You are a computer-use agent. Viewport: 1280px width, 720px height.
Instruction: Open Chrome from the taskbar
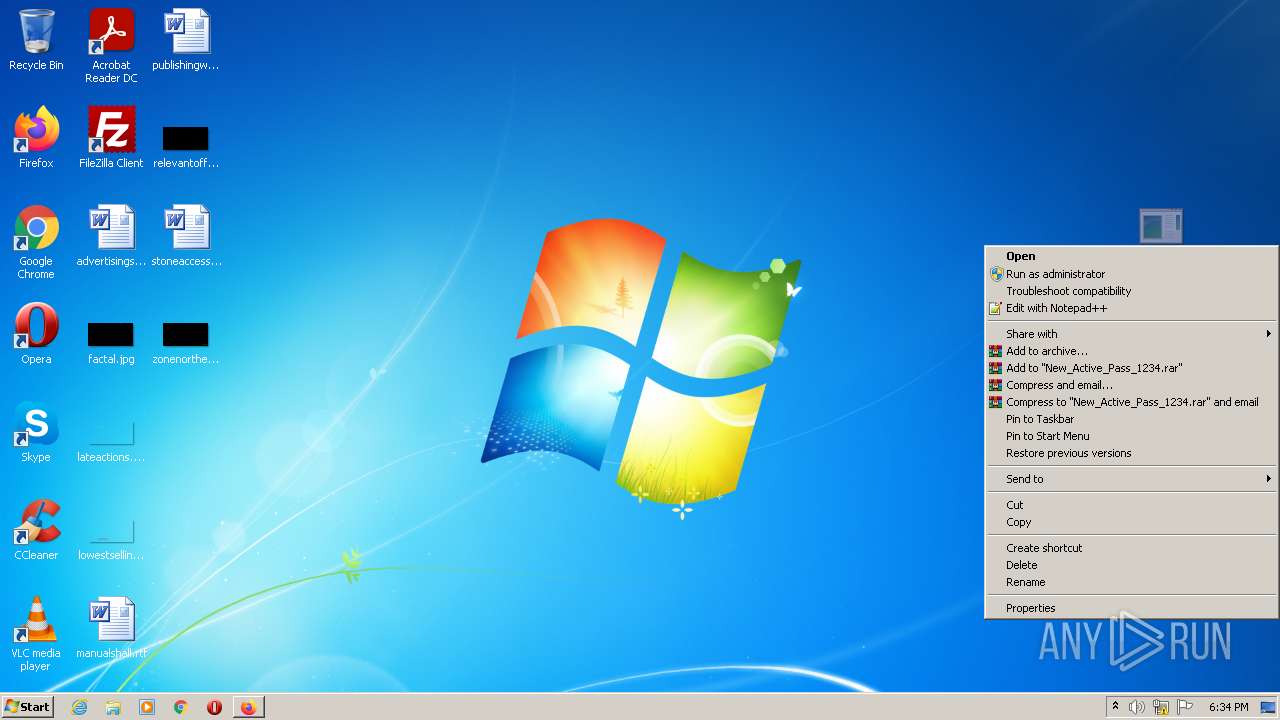[x=180, y=707]
